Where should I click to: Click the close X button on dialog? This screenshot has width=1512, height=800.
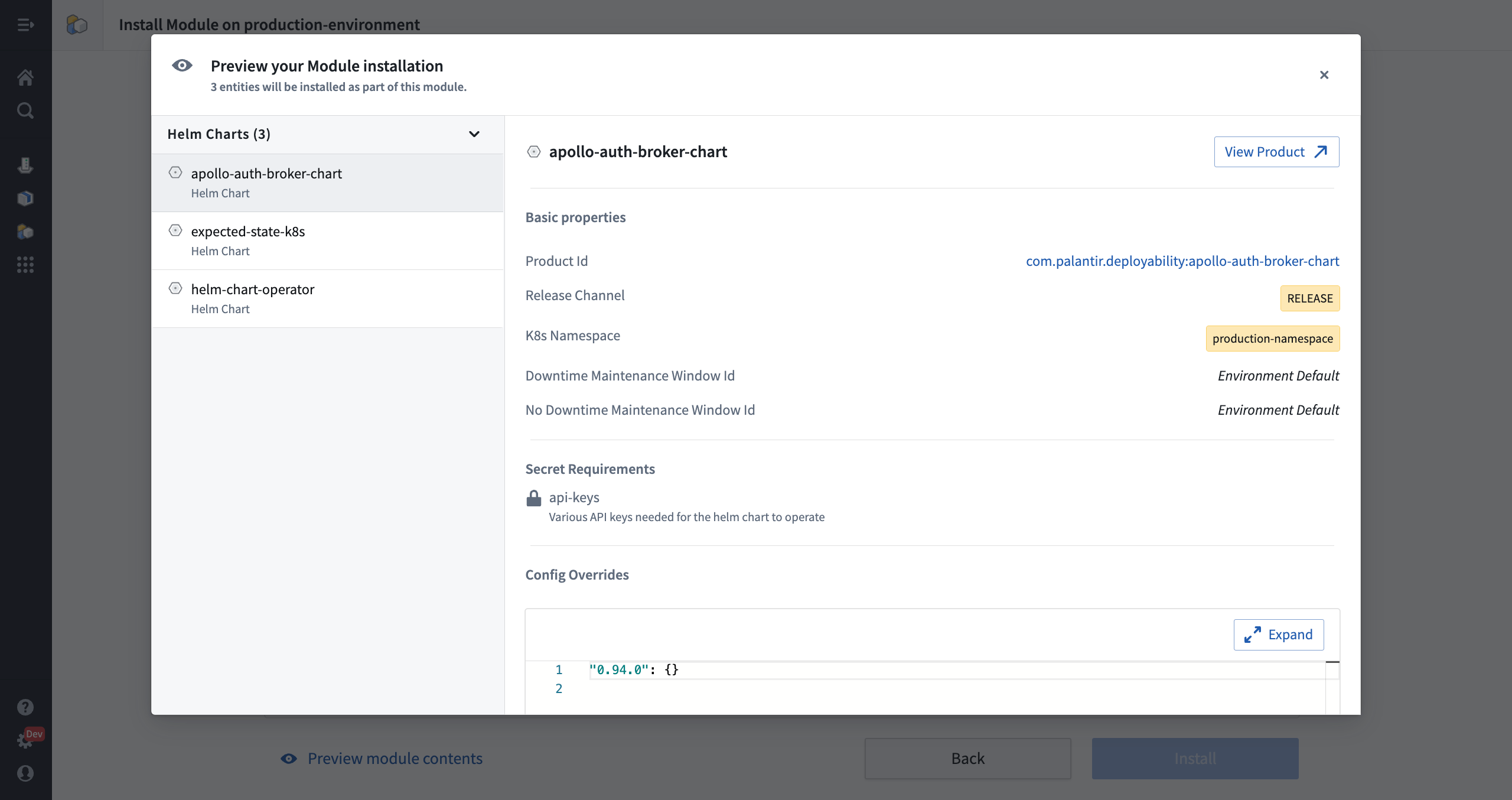1324,75
